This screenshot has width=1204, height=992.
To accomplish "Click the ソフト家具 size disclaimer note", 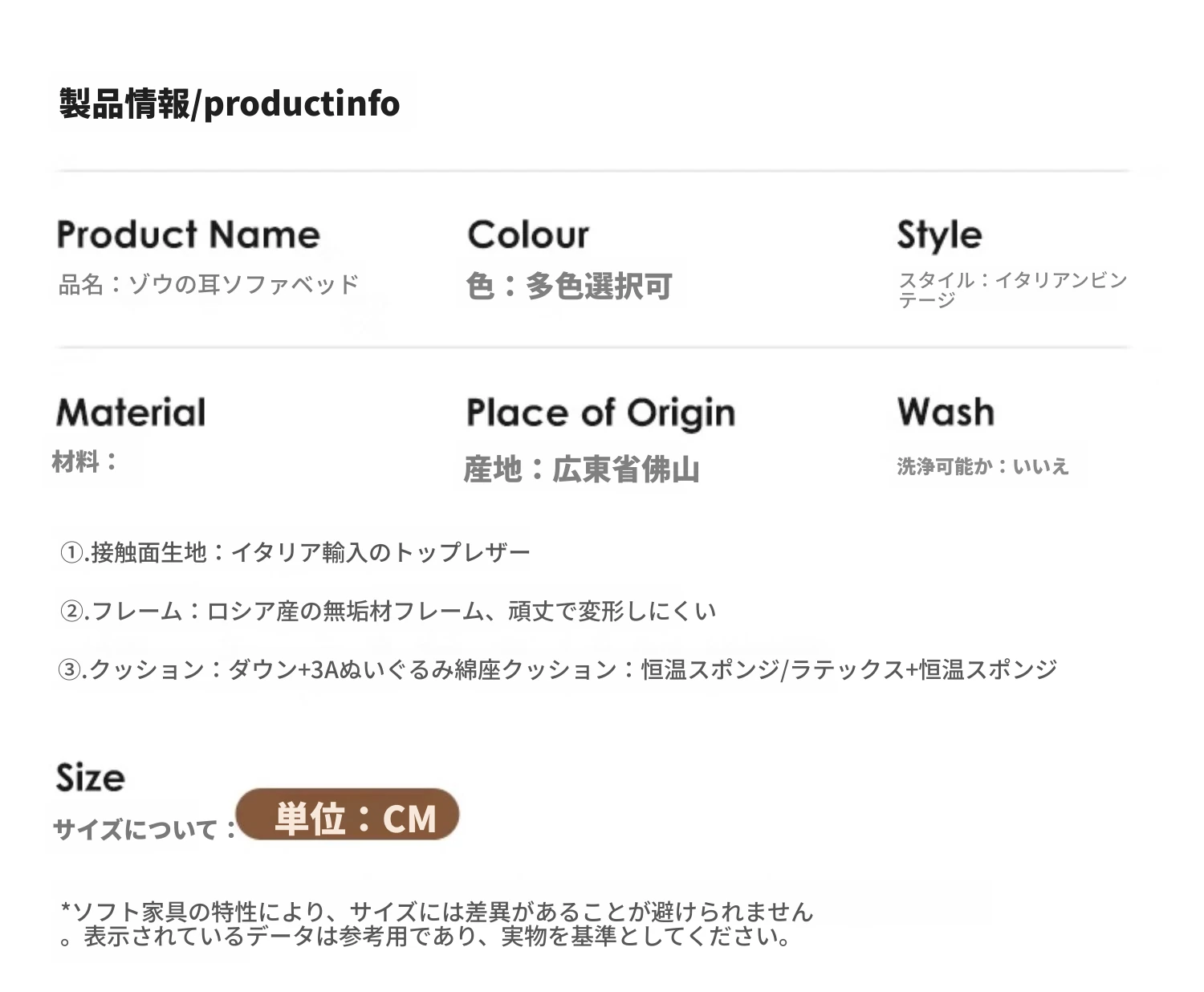I will pos(437,924).
